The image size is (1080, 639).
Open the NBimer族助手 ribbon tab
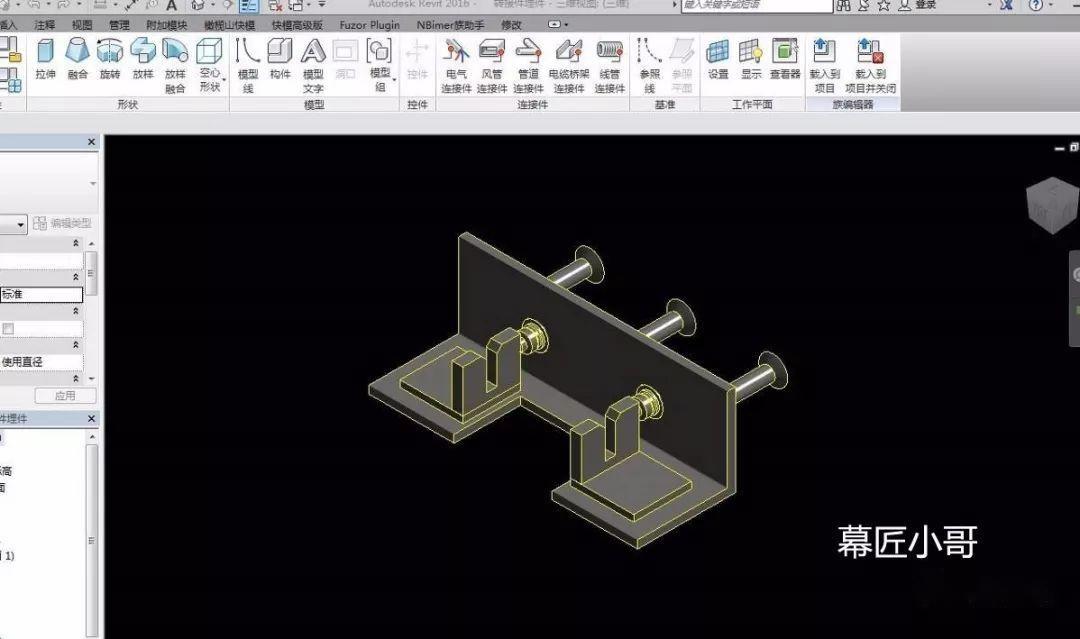point(450,25)
